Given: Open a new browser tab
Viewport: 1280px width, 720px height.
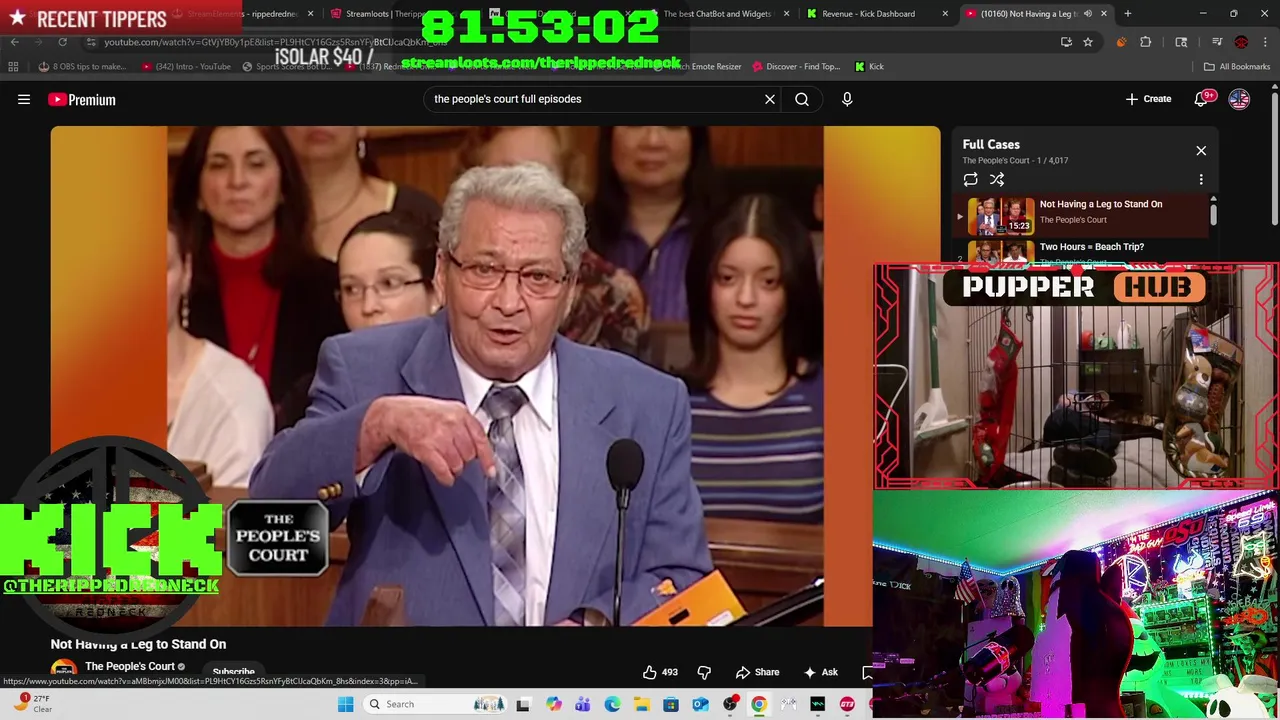Looking at the screenshot, I should (1127, 14).
